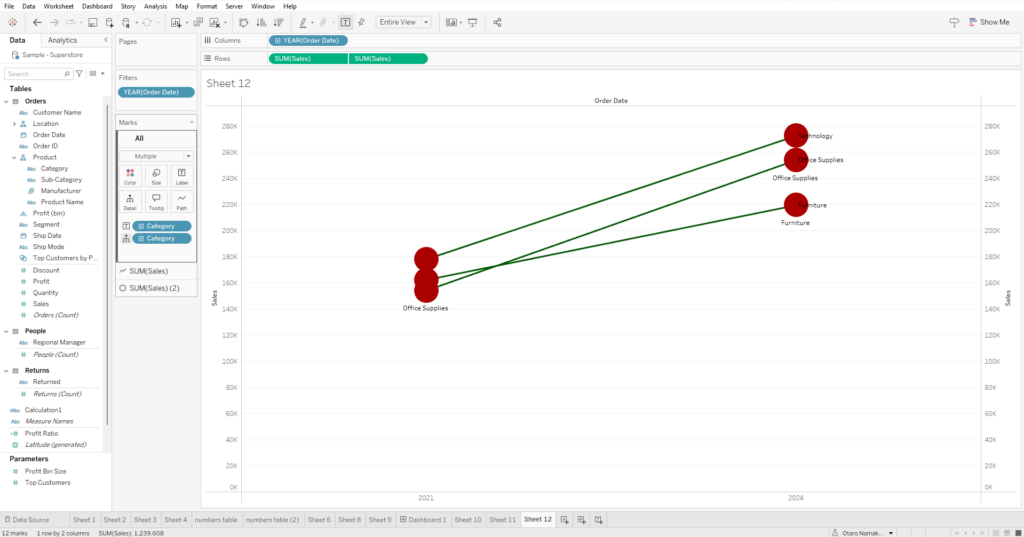Click the New Story icon in the tab bar
Image resolution: width=1024 pixels, height=537 pixels.
pos(598,520)
